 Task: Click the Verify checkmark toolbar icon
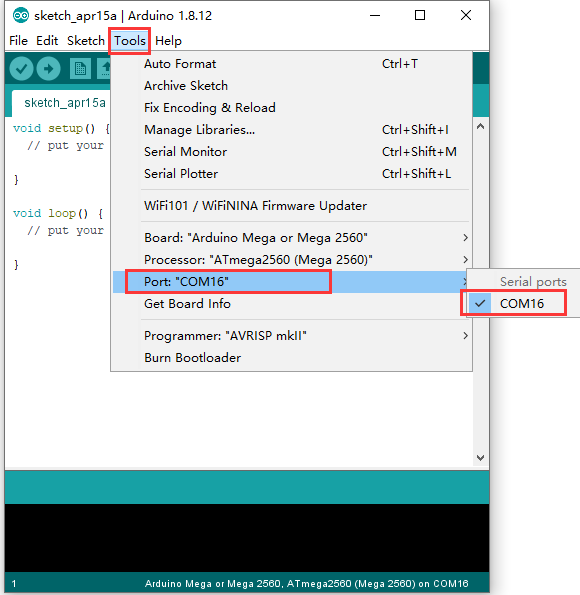(21, 69)
